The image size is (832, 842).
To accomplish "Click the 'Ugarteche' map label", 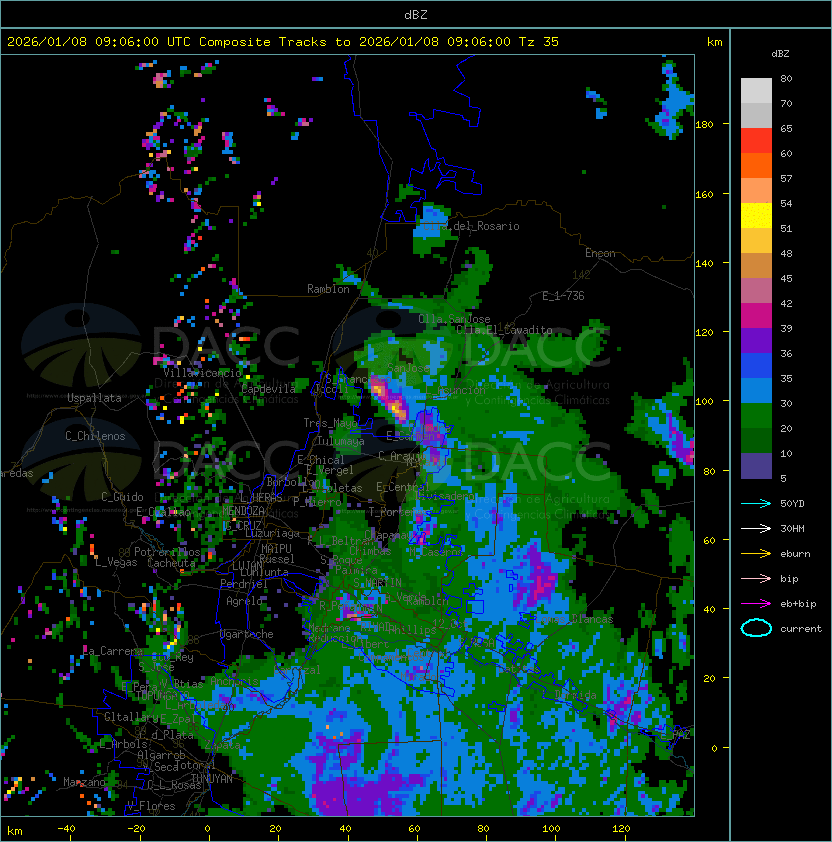I will 247,634.
